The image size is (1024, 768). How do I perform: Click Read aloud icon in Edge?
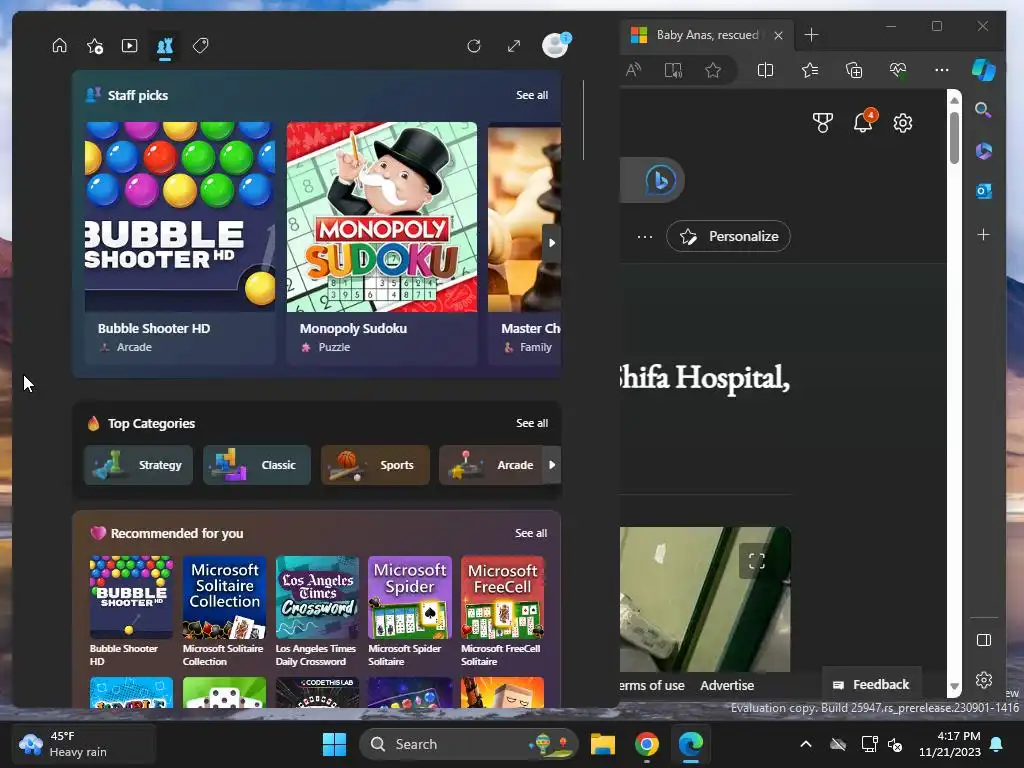tap(633, 70)
